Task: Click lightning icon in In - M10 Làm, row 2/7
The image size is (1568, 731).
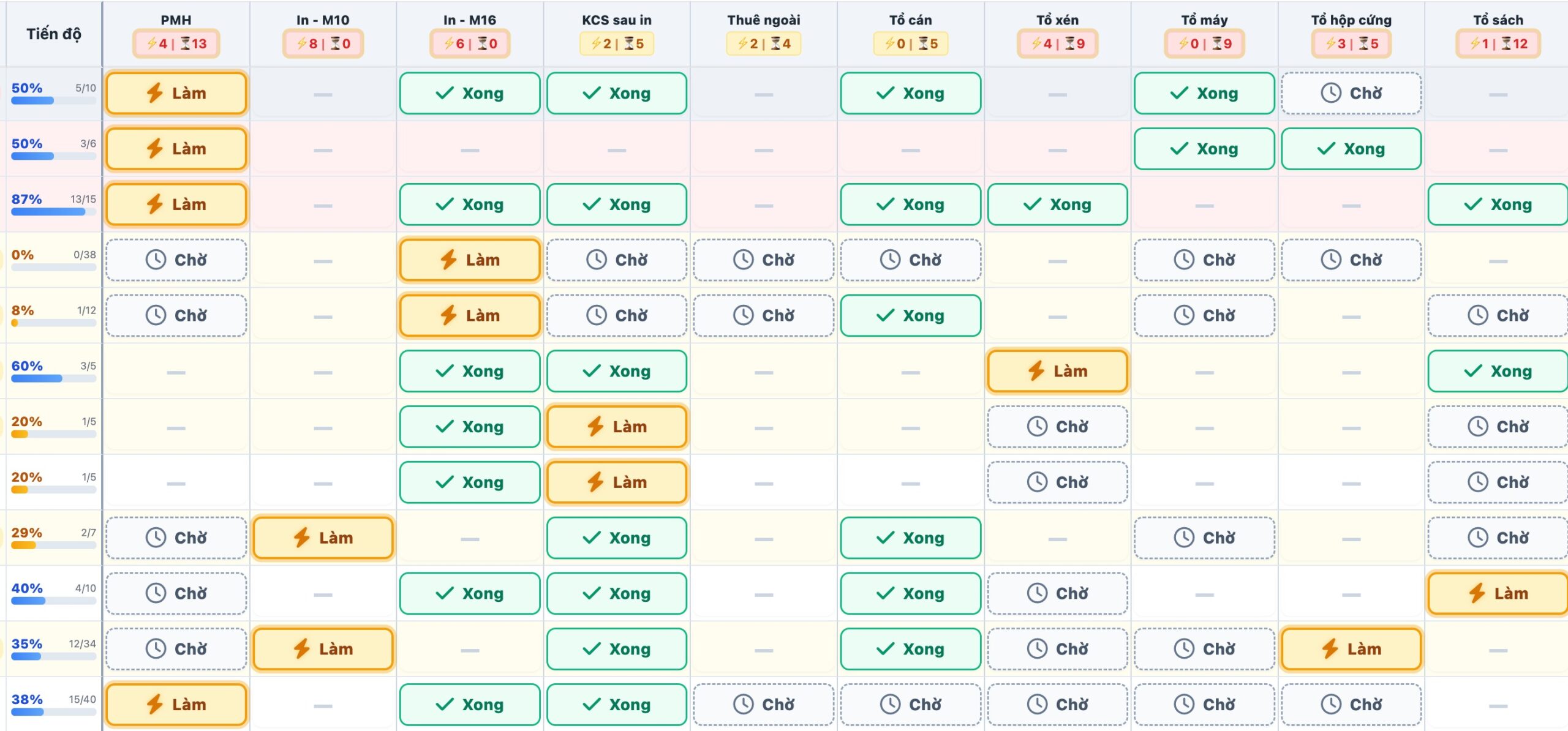Action: point(301,538)
